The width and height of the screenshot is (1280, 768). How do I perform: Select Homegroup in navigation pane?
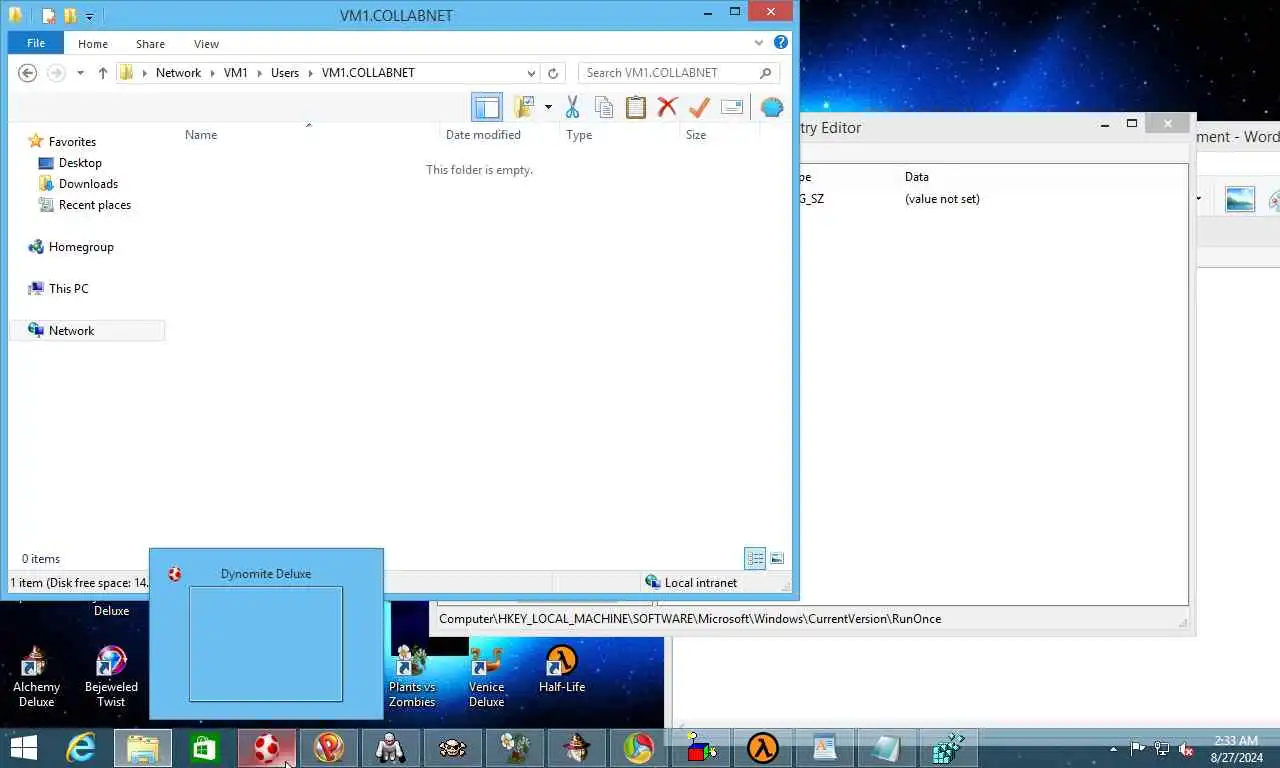point(81,246)
